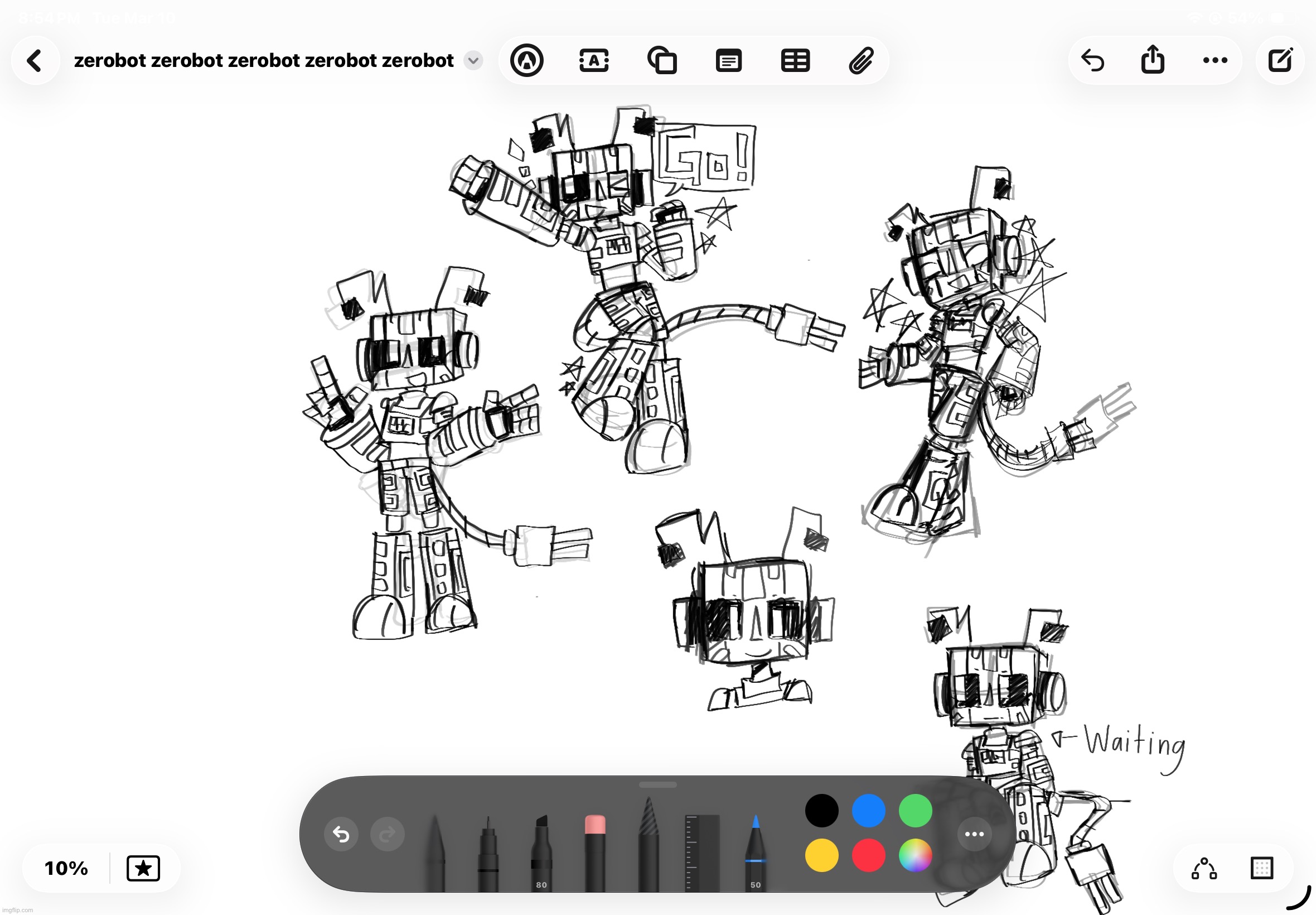Toggle the markup pen tools icon

click(x=526, y=60)
